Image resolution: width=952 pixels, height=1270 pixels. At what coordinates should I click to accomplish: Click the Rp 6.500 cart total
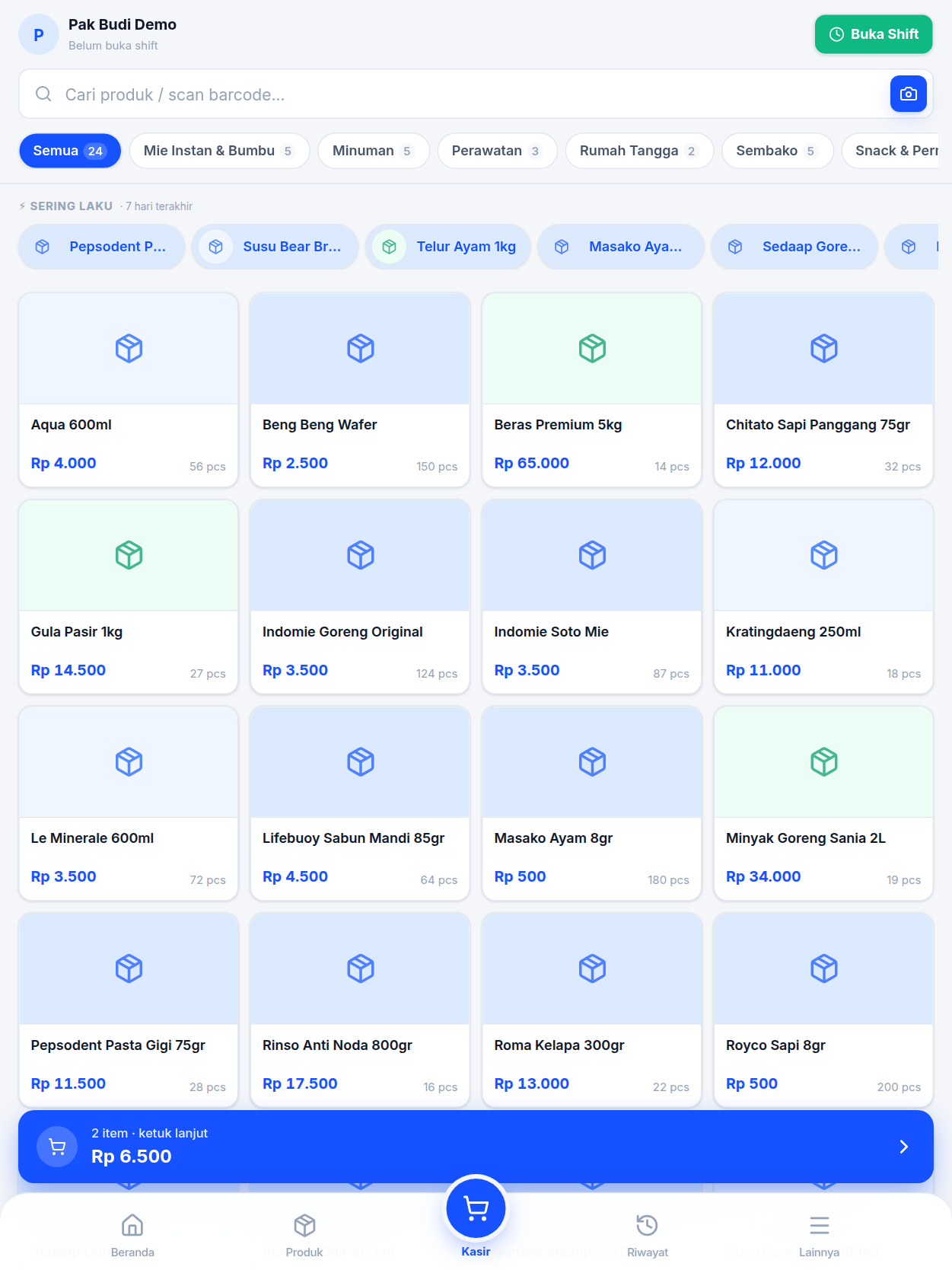pyautogui.click(x=132, y=1157)
